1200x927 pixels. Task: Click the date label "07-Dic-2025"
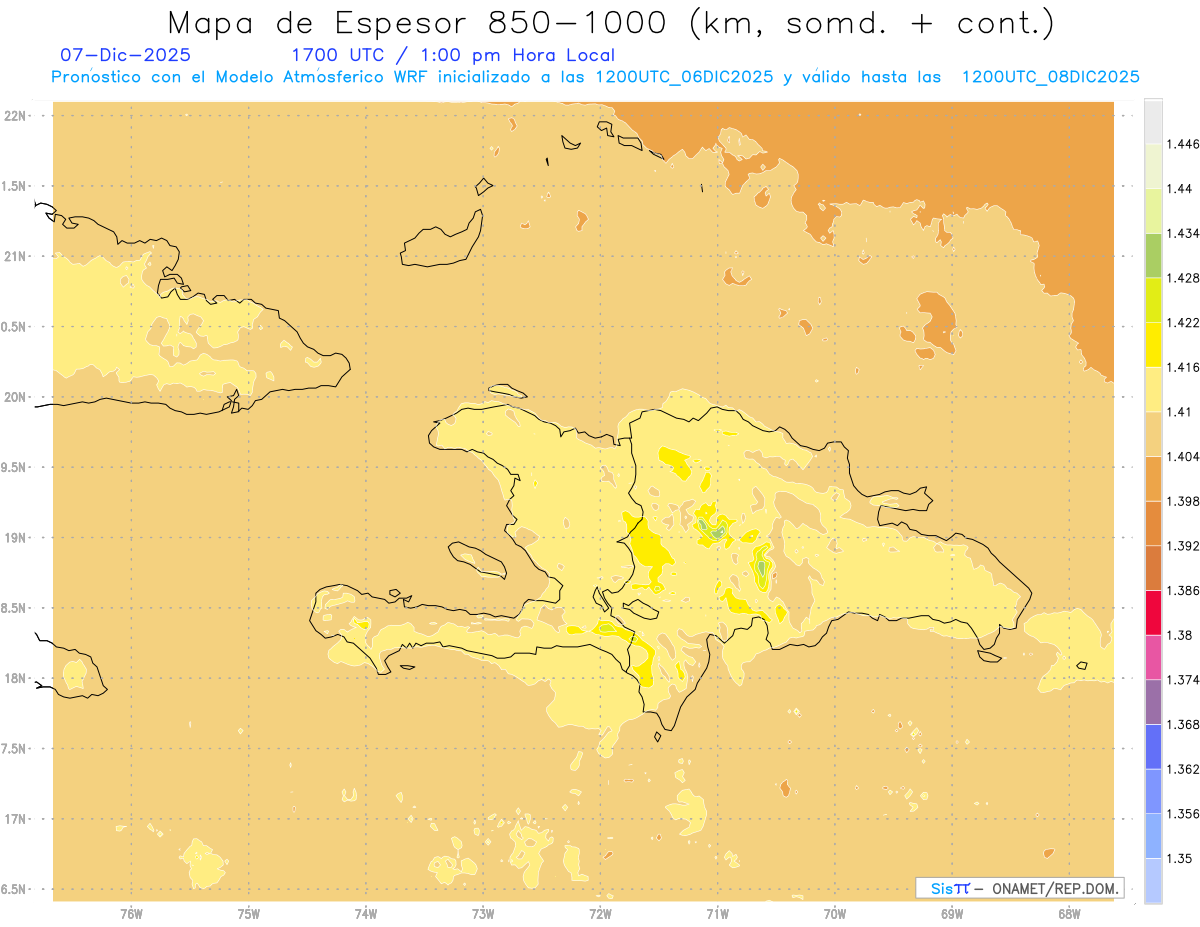[x=126, y=55]
